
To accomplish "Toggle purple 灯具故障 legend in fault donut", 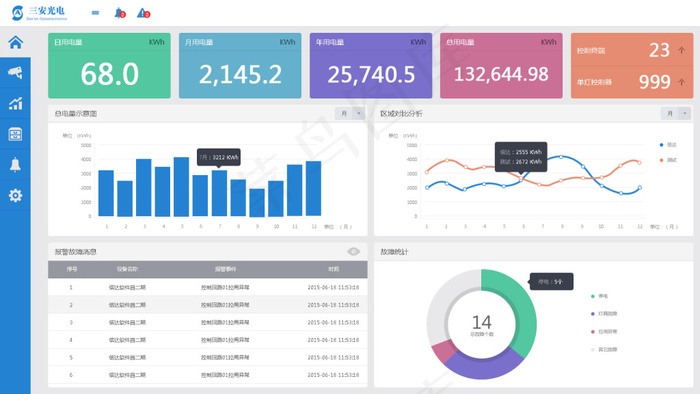I will point(604,314).
